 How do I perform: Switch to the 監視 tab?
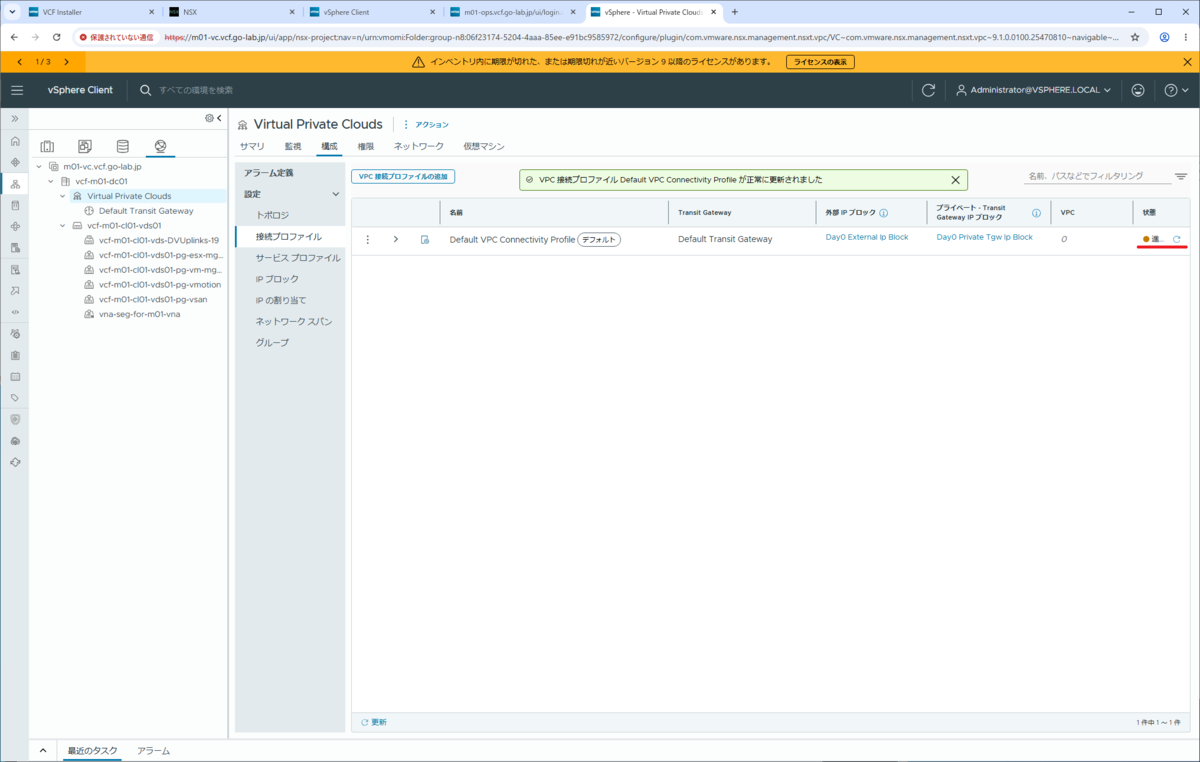[x=293, y=146]
